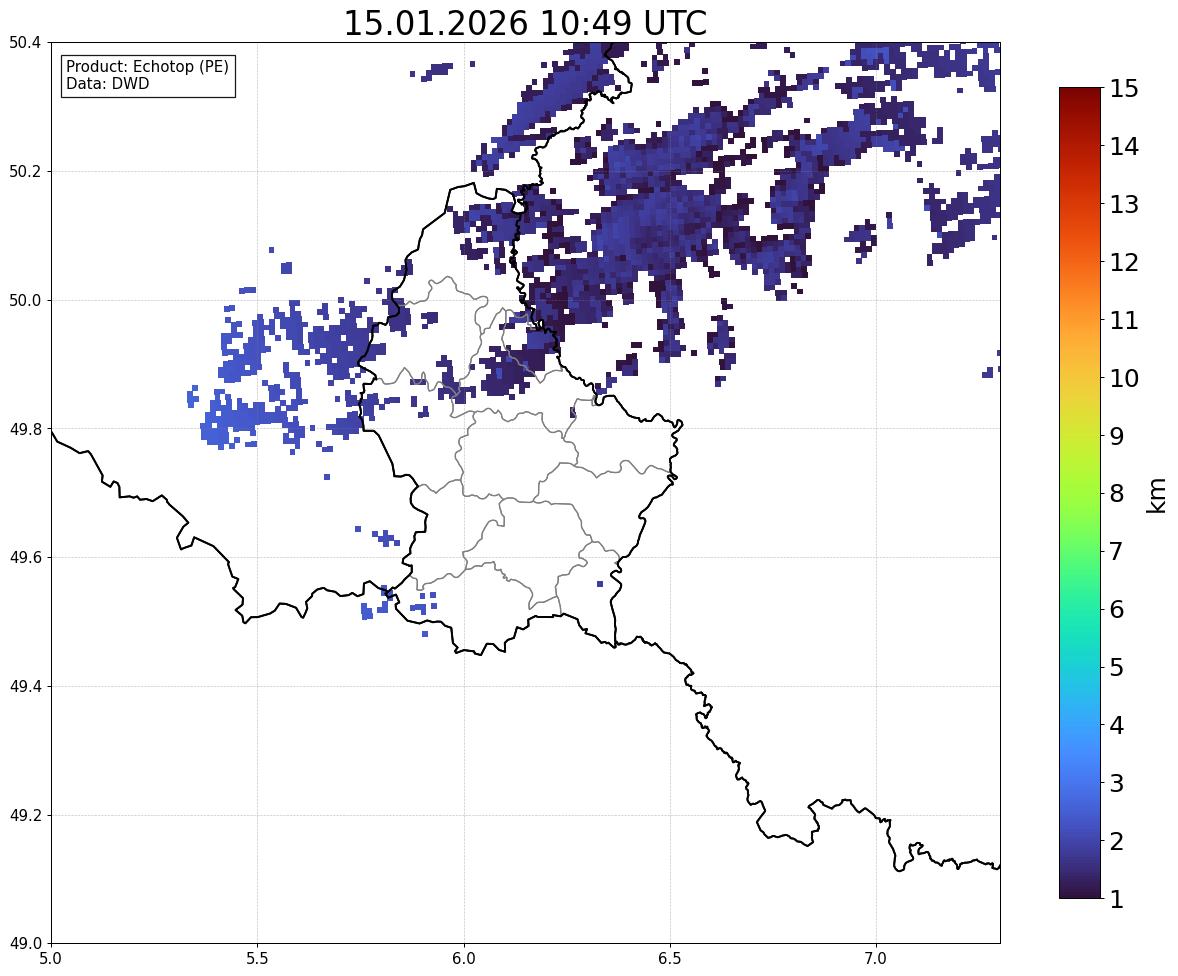Image resolution: width=1178 pixels, height=976 pixels.
Task: Click colorbar tick value 14
Action: (1124, 147)
